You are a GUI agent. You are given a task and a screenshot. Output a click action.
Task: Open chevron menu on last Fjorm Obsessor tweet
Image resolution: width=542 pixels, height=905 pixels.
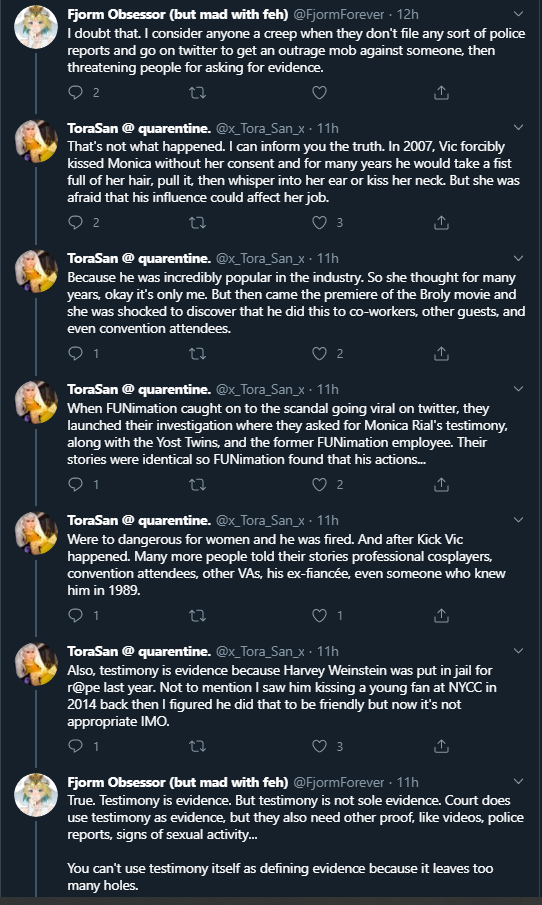pyautogui.click(x=518, y=781)
